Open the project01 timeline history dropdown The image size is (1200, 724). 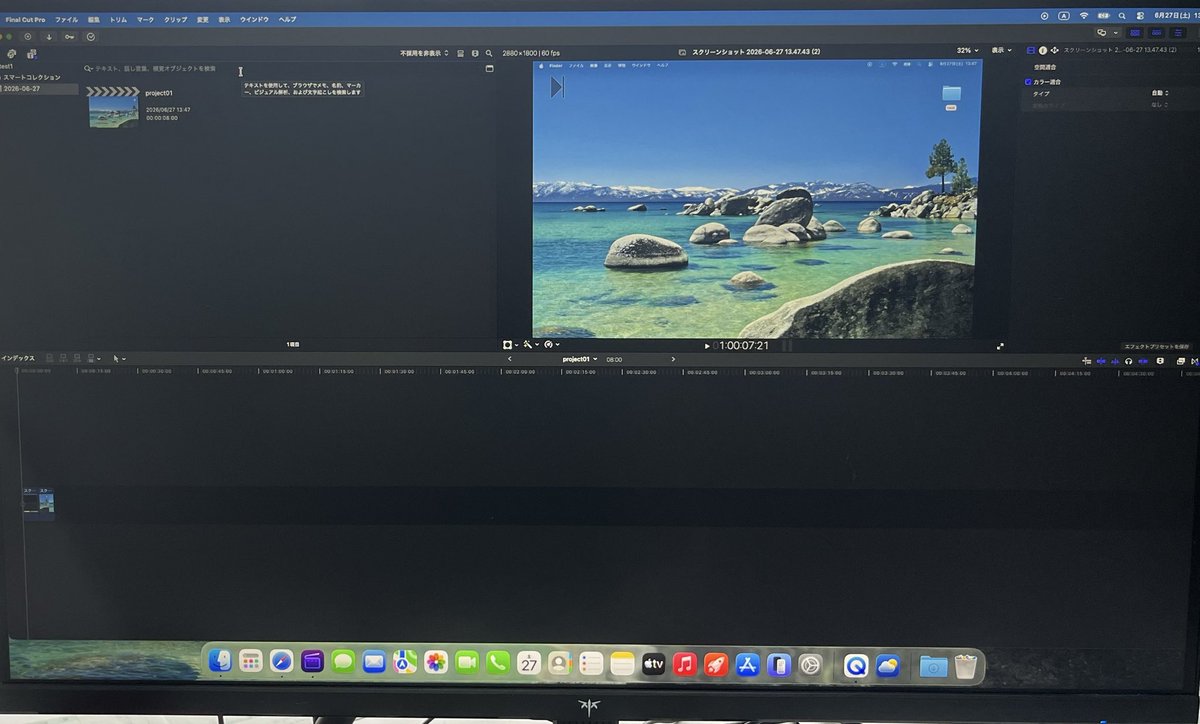580,359
